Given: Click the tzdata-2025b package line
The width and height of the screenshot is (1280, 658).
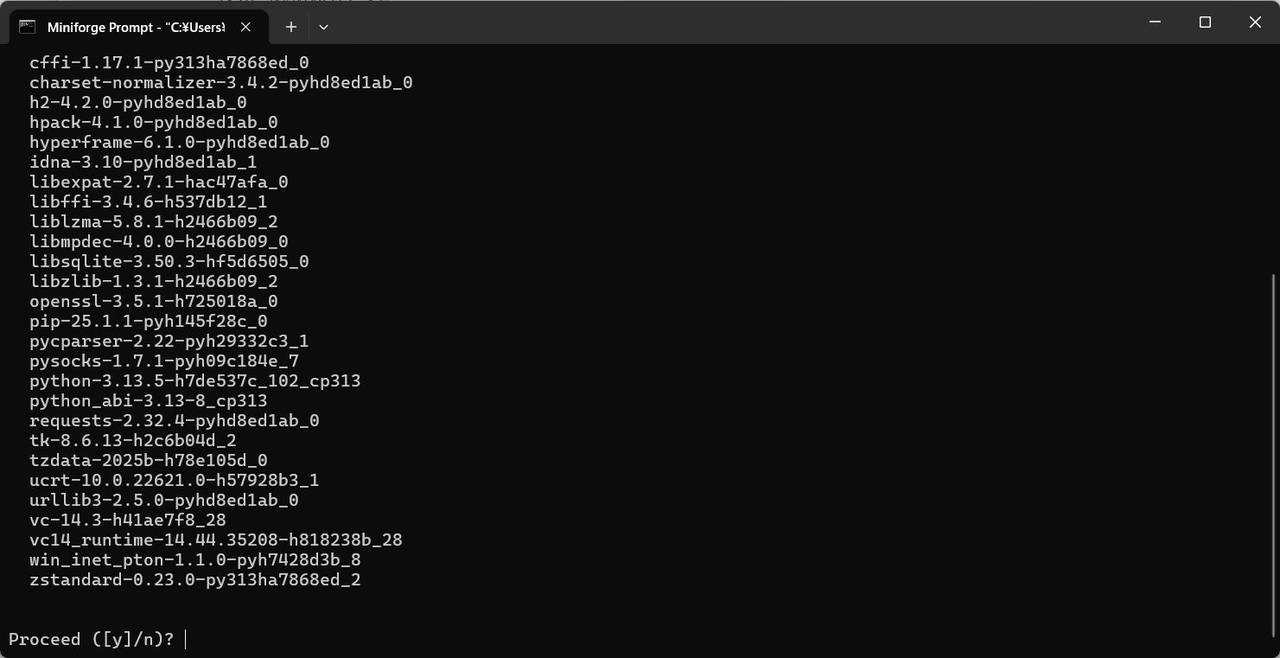Looking at the screenshot, I should [149, 461].
